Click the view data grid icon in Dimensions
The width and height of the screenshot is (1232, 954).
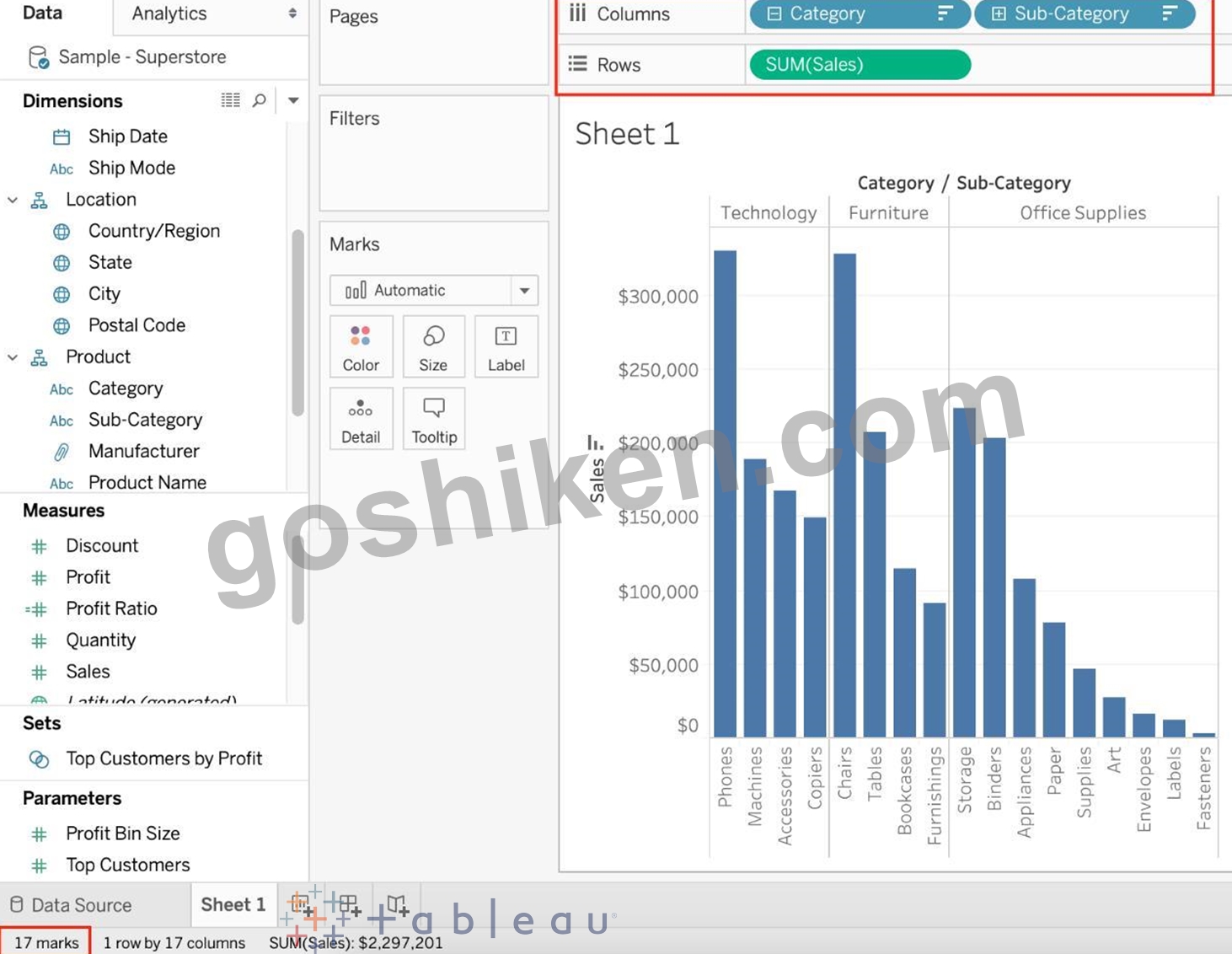point(231,100)
